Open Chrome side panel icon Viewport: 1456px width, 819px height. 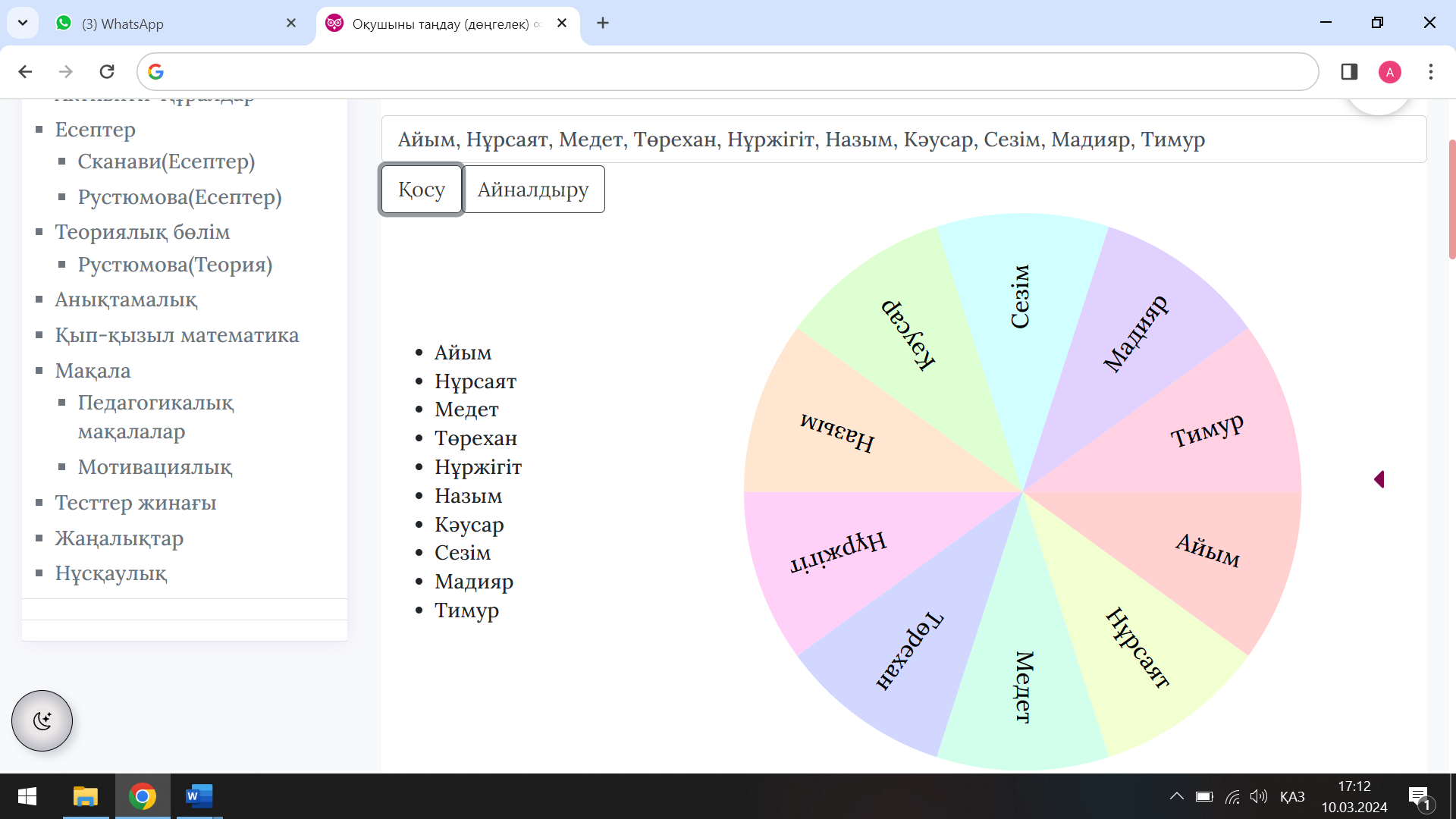coord(1349,72)
